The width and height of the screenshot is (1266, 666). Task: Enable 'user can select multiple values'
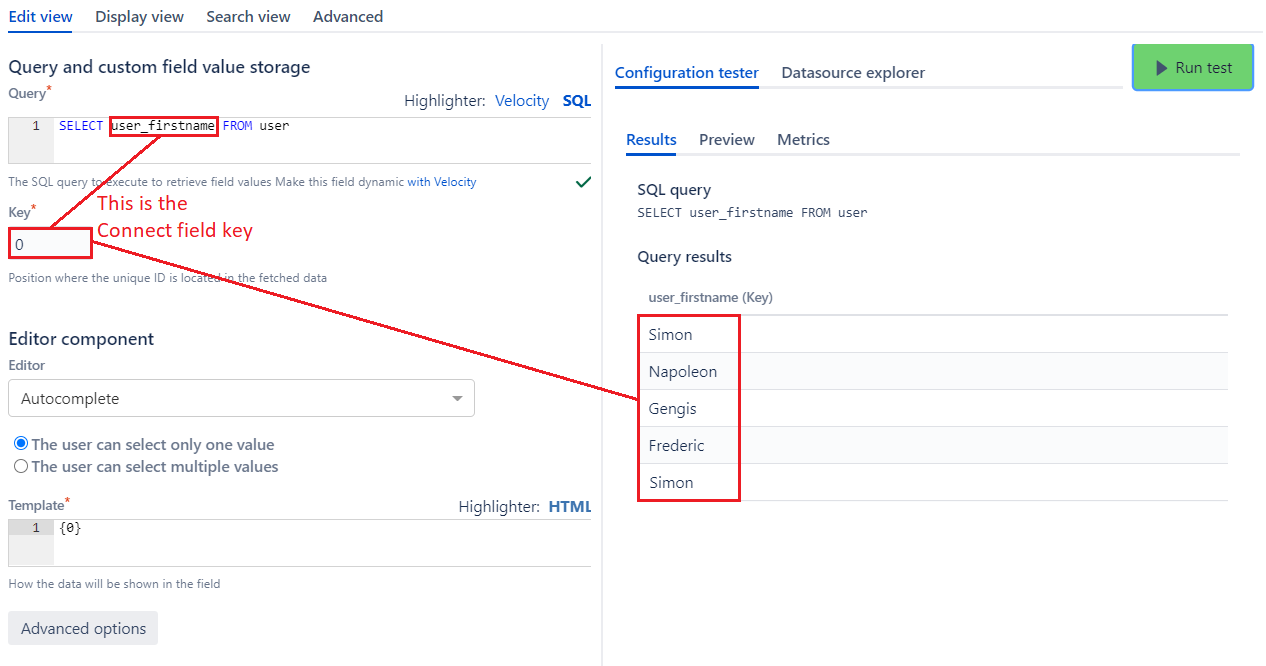[21, 466]
